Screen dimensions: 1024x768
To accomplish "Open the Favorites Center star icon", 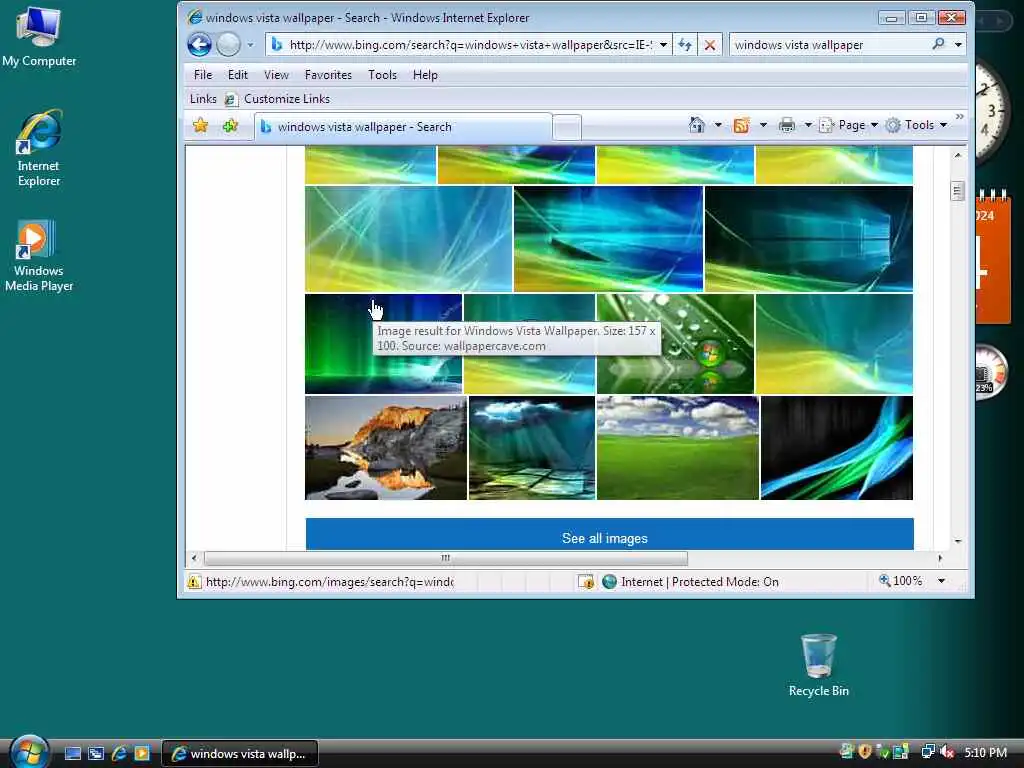I will [200, 125].
